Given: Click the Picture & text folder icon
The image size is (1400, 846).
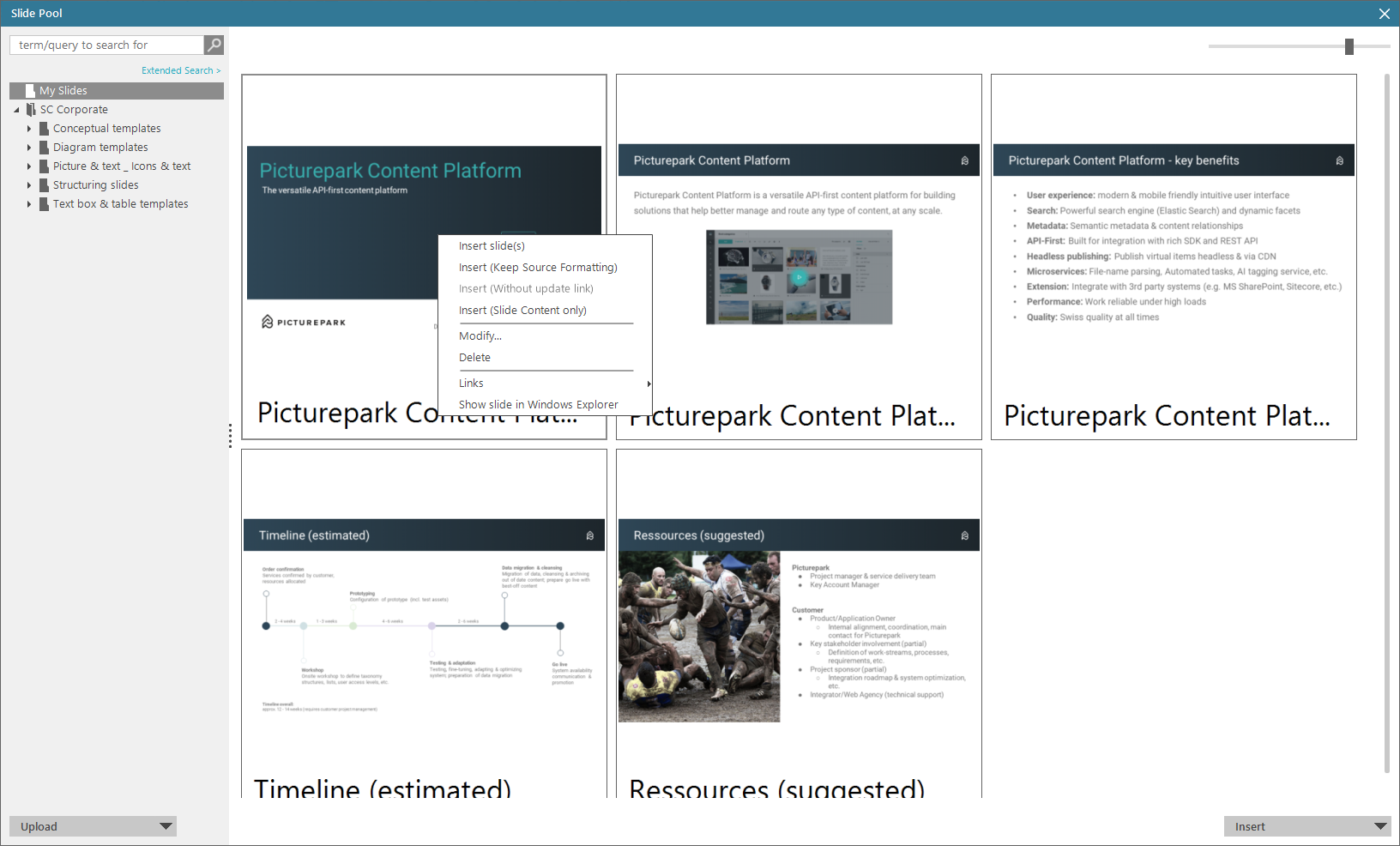Looking at the screenshot, I should click(44, 166).
